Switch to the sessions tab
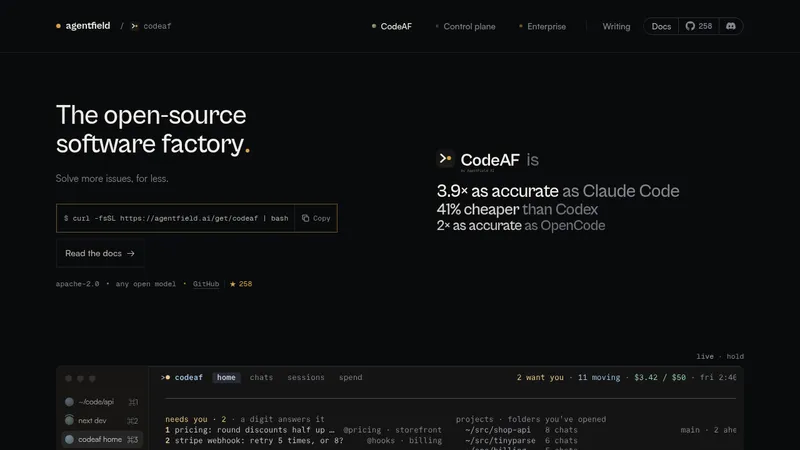 306,378
